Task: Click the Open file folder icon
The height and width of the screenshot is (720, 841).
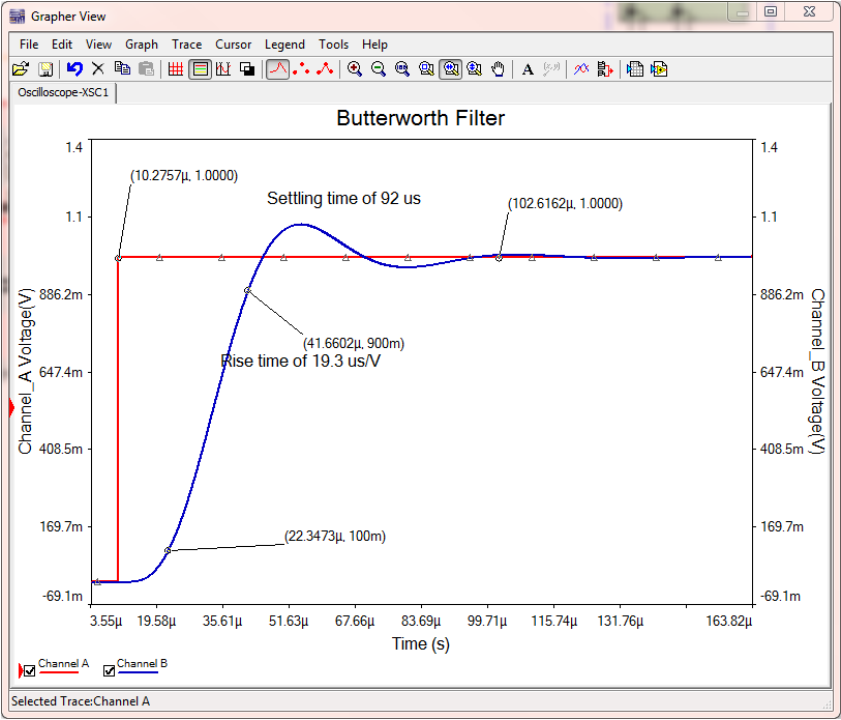Action: tap(20, 69)
